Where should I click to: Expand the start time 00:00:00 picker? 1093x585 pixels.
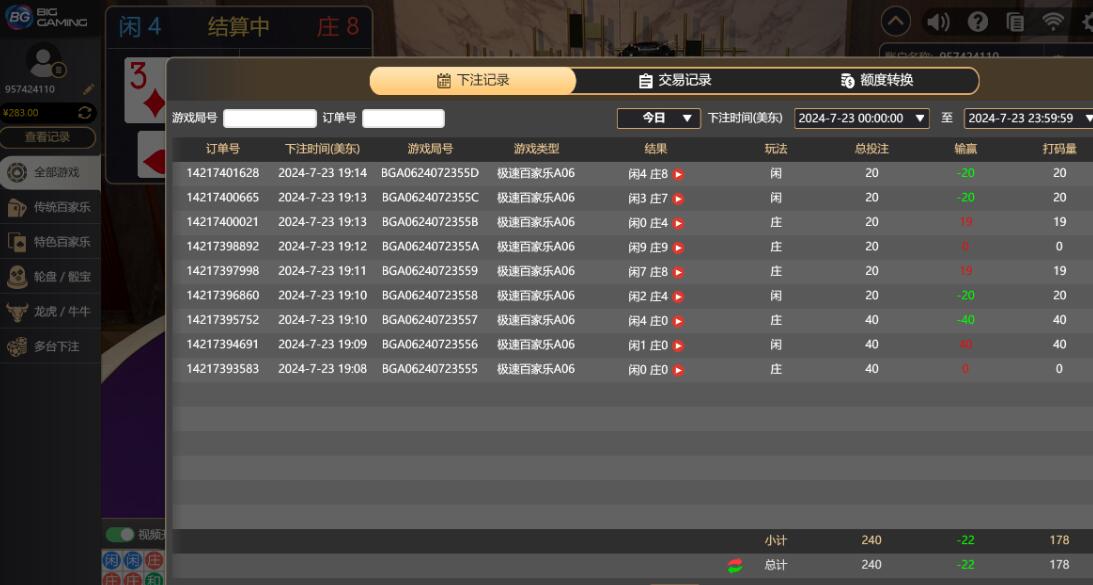[x=861, y=118]
